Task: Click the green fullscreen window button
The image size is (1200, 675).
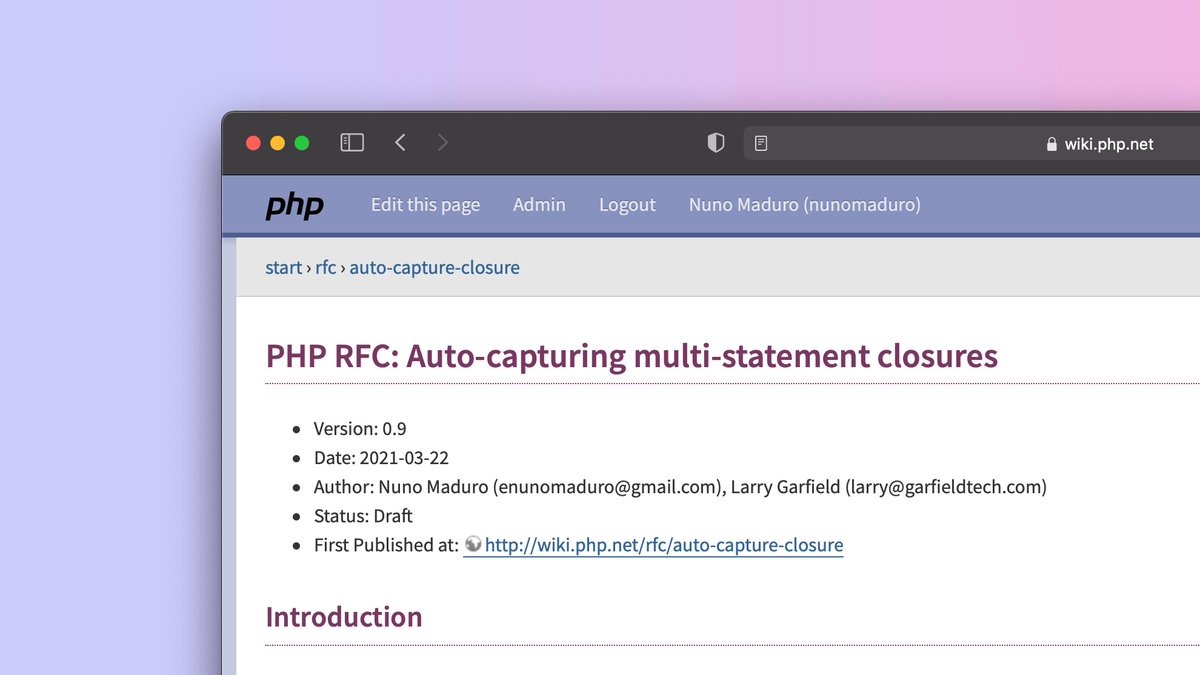Action: 301,143
